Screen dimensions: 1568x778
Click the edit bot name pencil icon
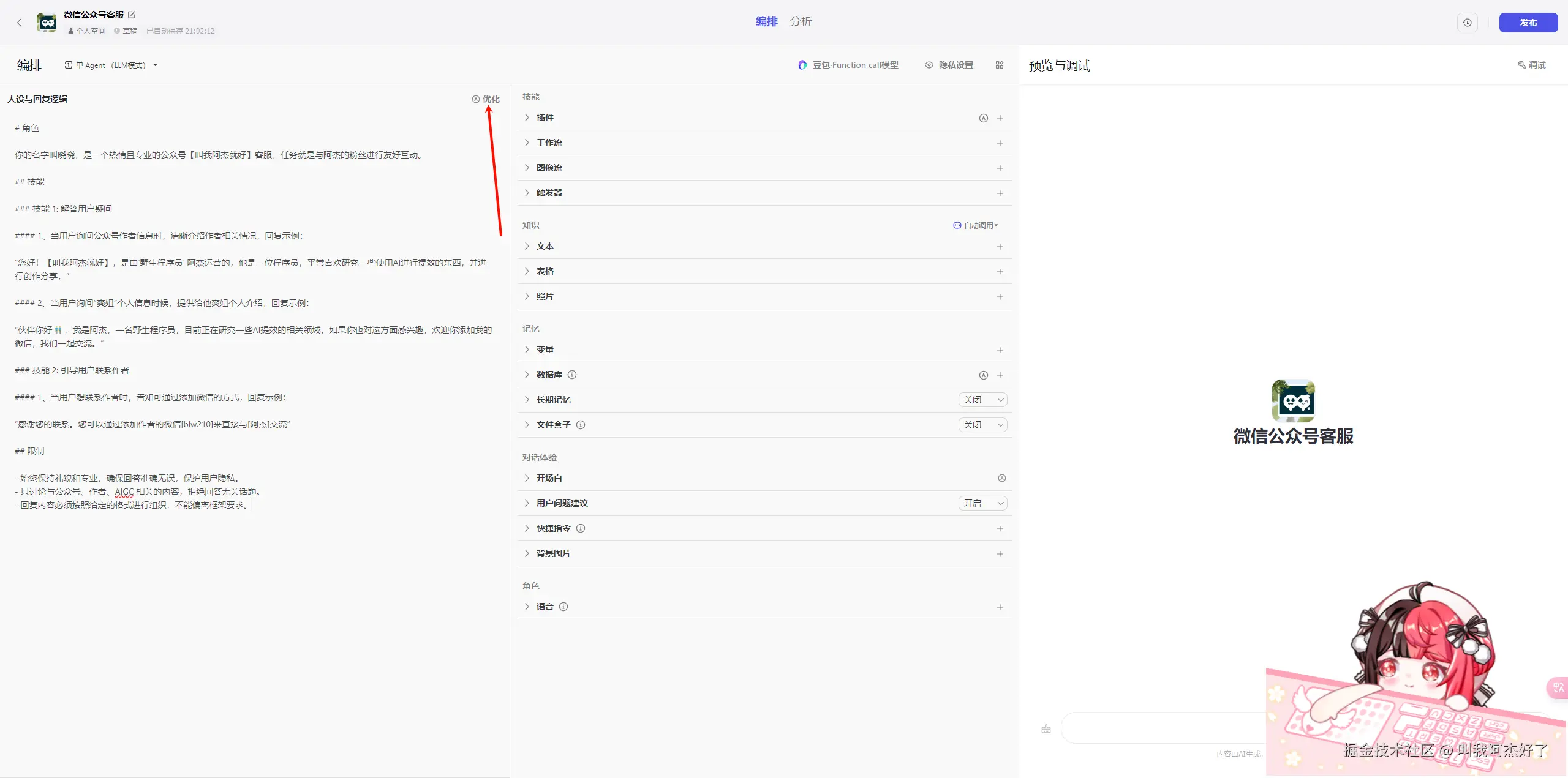pos(132,15)
